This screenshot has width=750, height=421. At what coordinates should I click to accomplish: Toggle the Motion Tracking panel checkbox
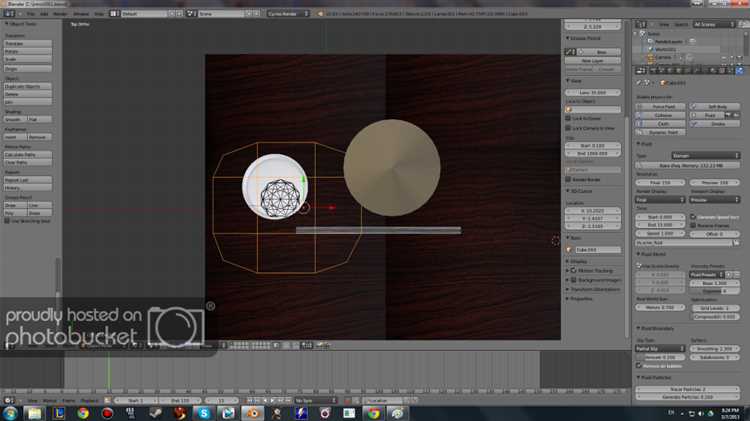point(573,270)
